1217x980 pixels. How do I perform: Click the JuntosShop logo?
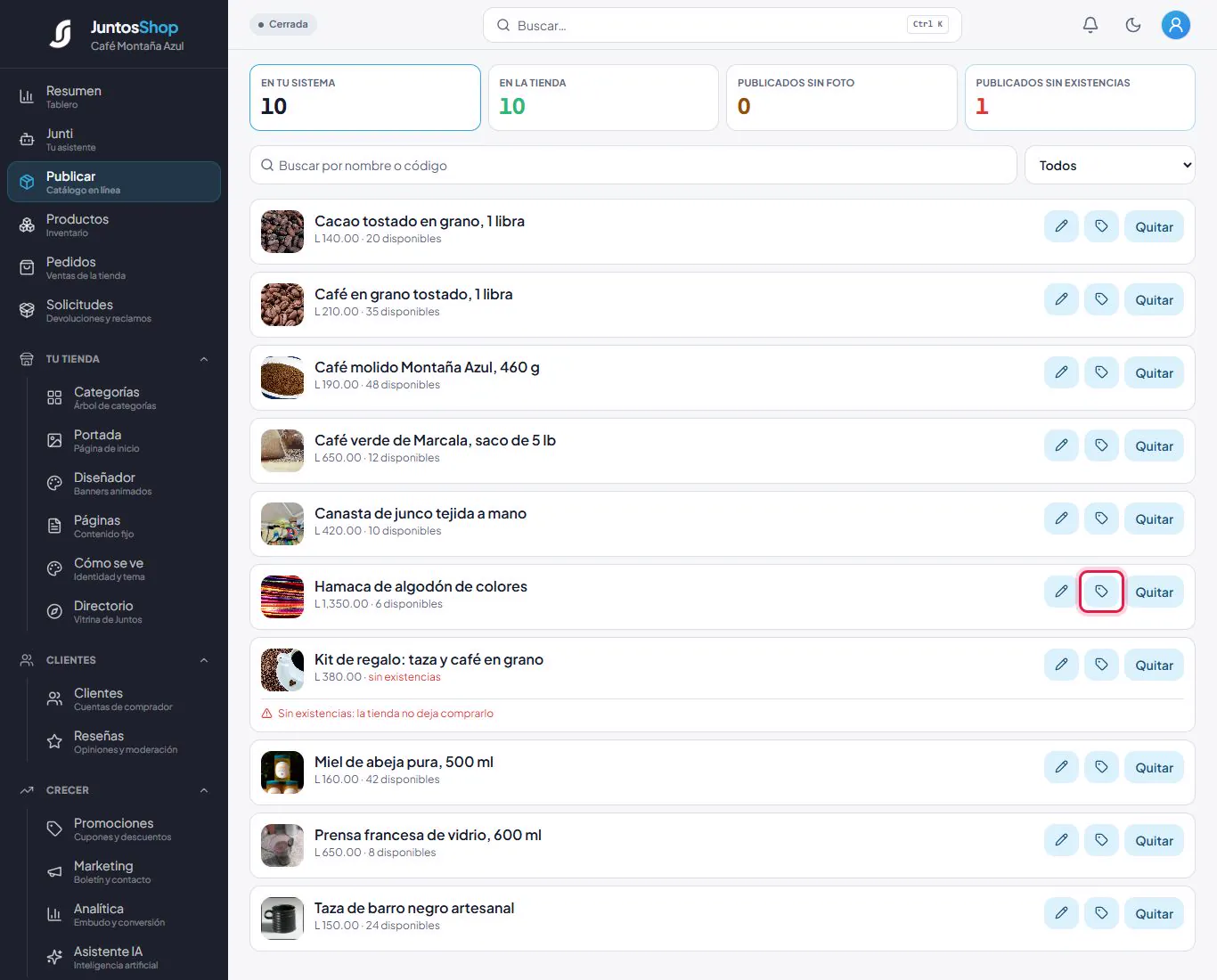[115, 34]
